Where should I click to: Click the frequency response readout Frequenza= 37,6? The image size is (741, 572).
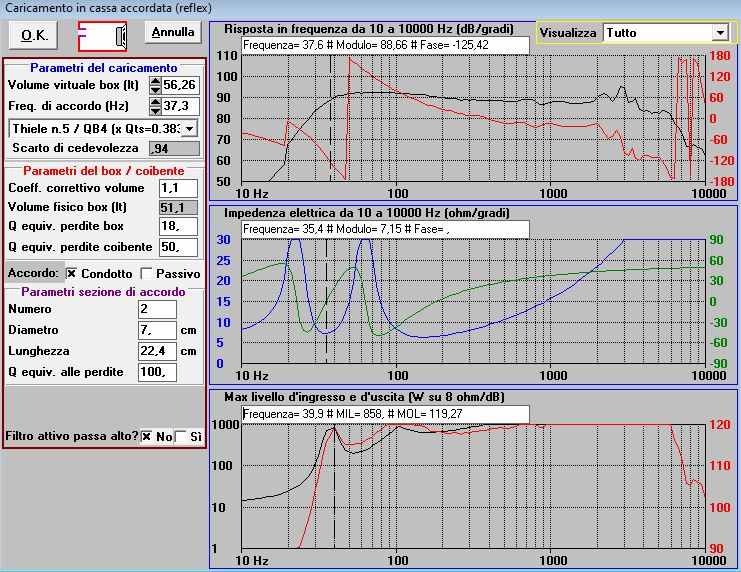tap(385, 45)
